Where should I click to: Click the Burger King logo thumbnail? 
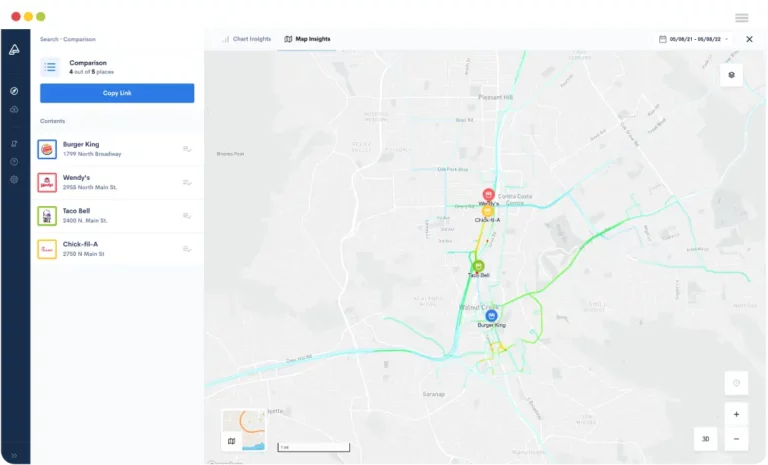(x=47, y=149)
